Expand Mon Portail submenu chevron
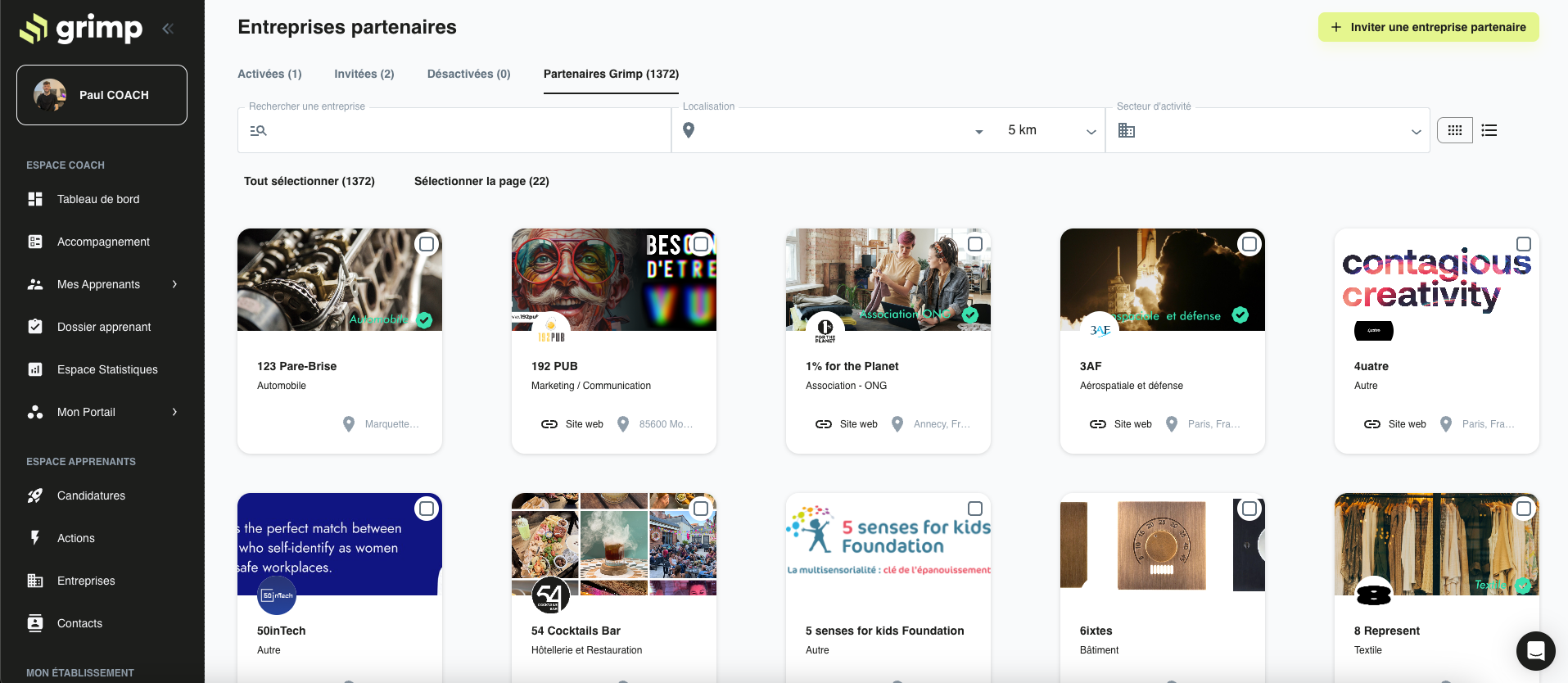The height and width of the screenshot is (683, 1568). pos(174,412)
